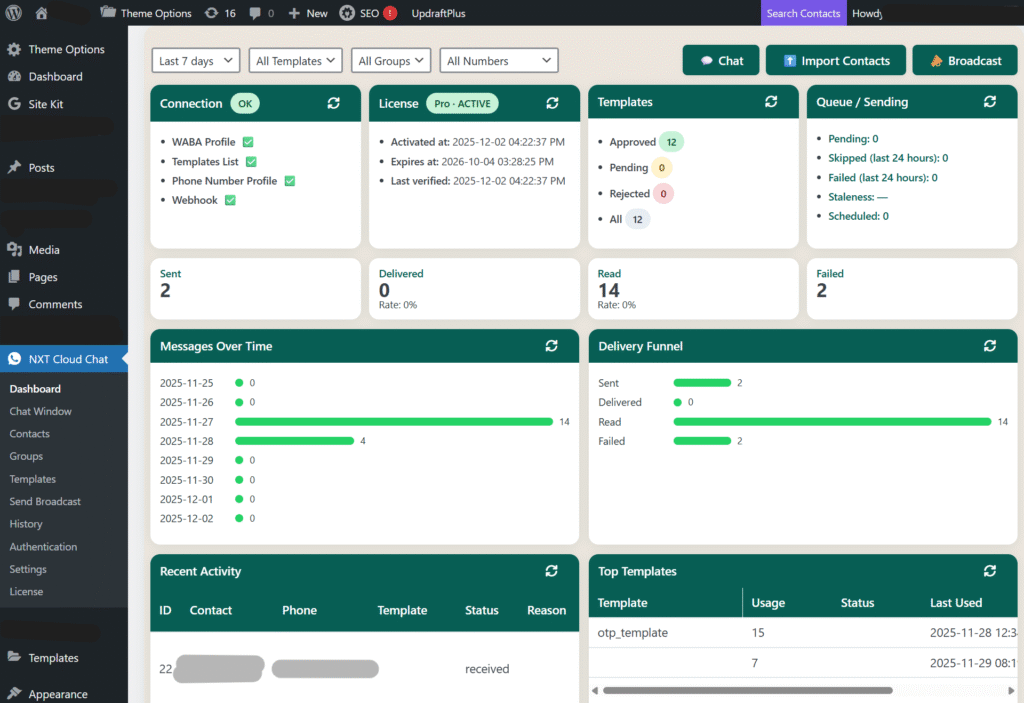Expand the All Templates filter
Screen dimensions: 1024x703
(295, 61)
